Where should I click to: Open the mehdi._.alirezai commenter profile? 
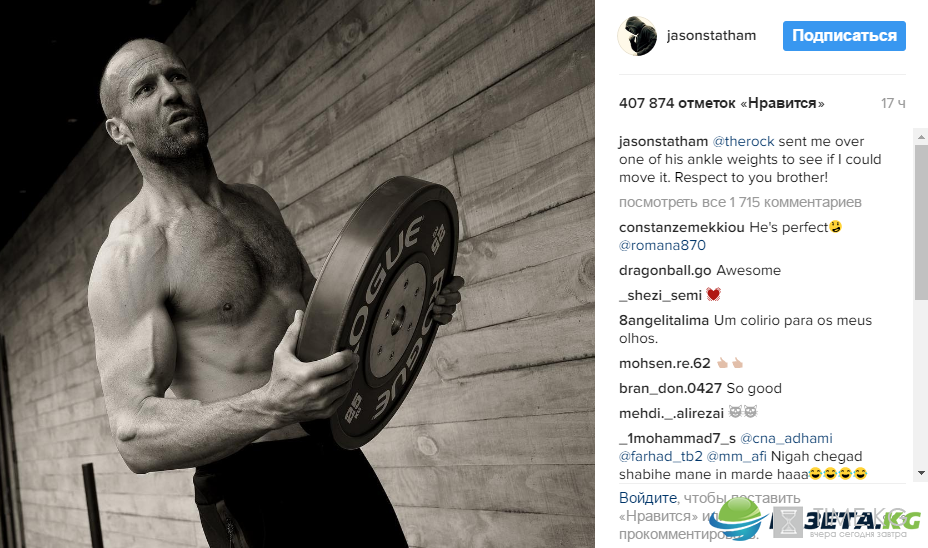pyautogui.click(x=671, y=413)
